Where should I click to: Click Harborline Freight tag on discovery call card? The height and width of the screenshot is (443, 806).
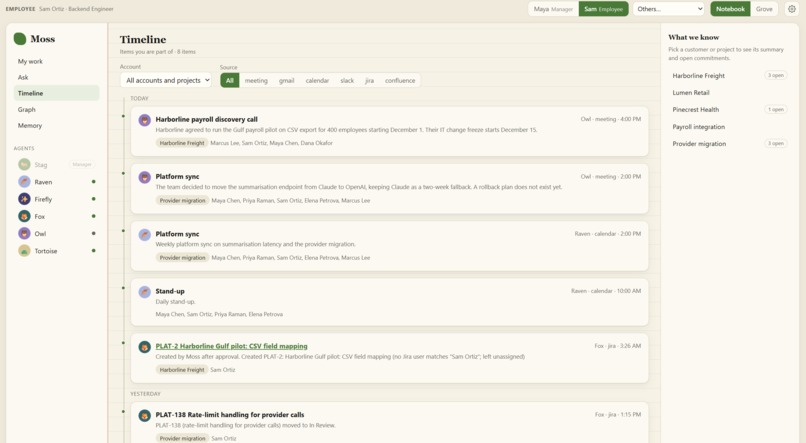[x=182, y=143]
